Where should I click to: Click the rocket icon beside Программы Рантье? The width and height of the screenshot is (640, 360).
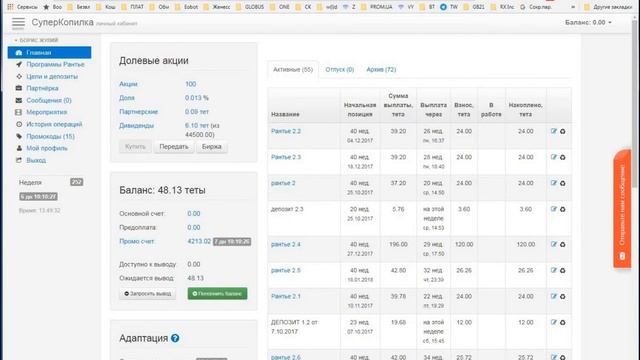pos(19,64)
